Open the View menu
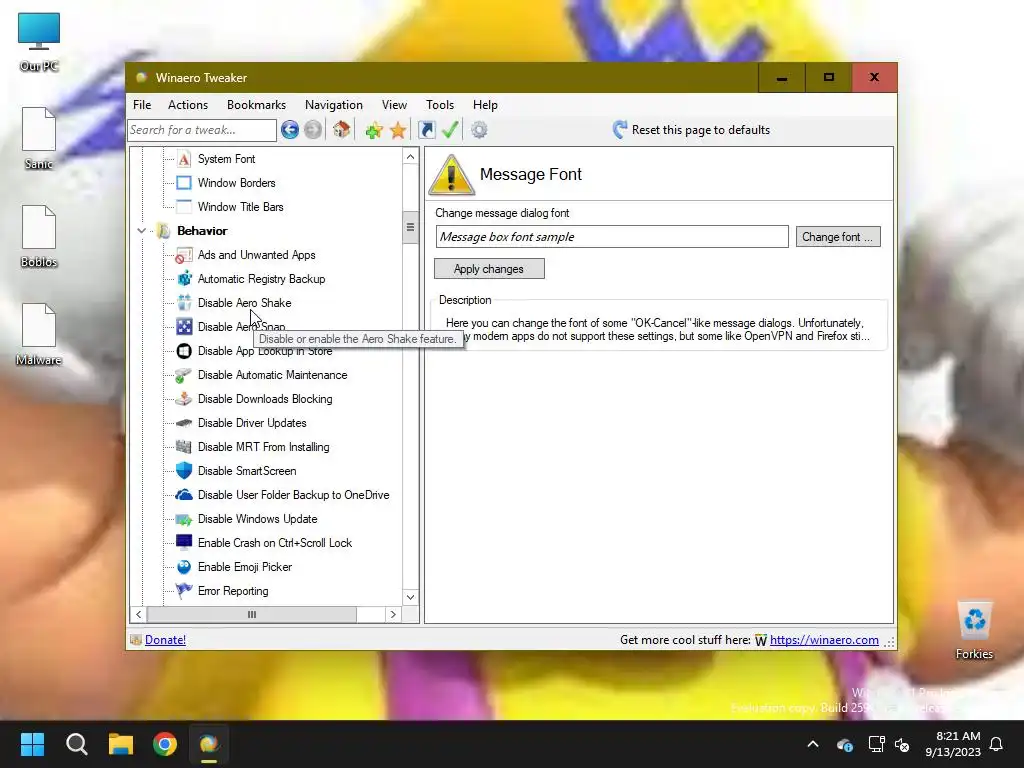Screen dimensions: 1024x768 coord(394,104)
